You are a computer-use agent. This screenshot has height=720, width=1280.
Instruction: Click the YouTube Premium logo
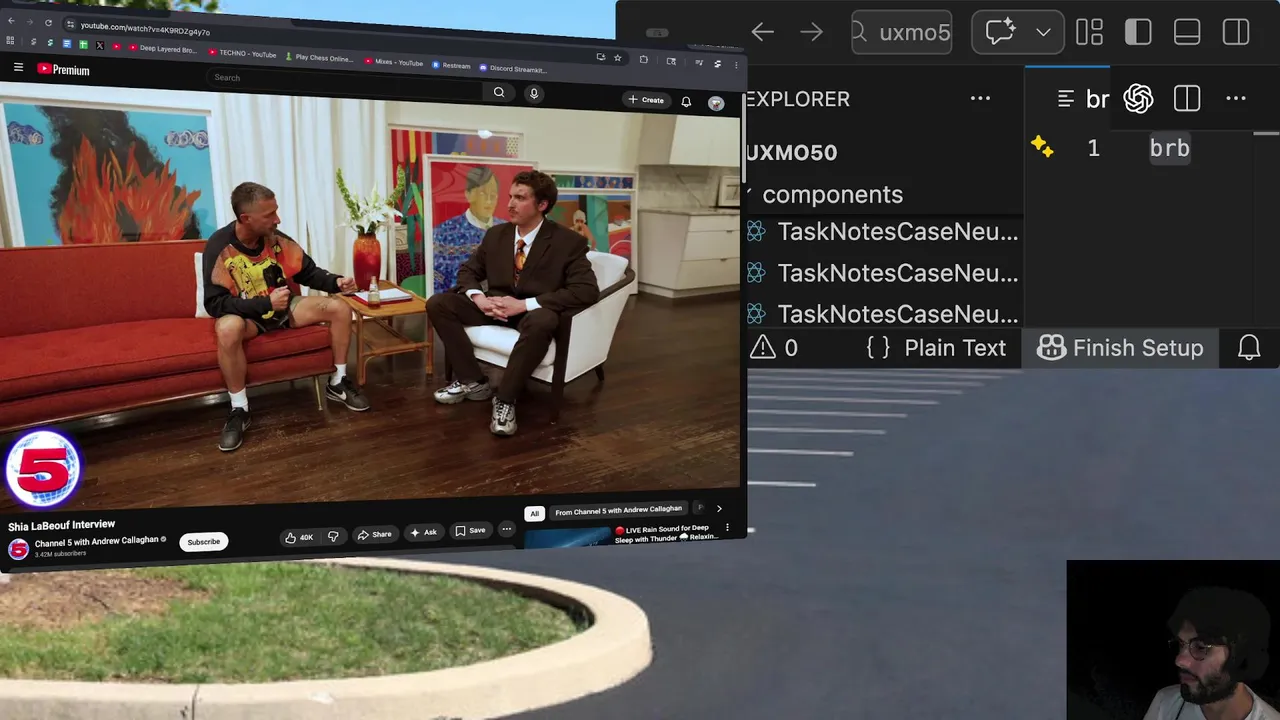(x=64, y=70)
